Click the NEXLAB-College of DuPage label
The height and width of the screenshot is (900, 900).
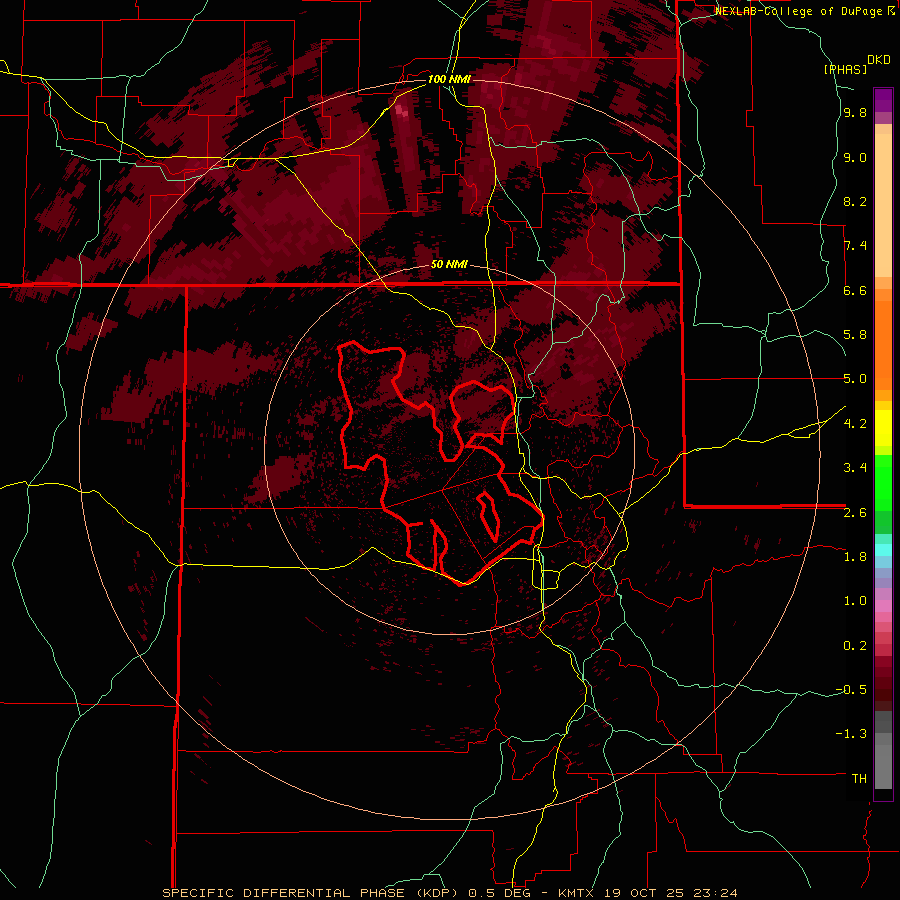coord(800,11)
